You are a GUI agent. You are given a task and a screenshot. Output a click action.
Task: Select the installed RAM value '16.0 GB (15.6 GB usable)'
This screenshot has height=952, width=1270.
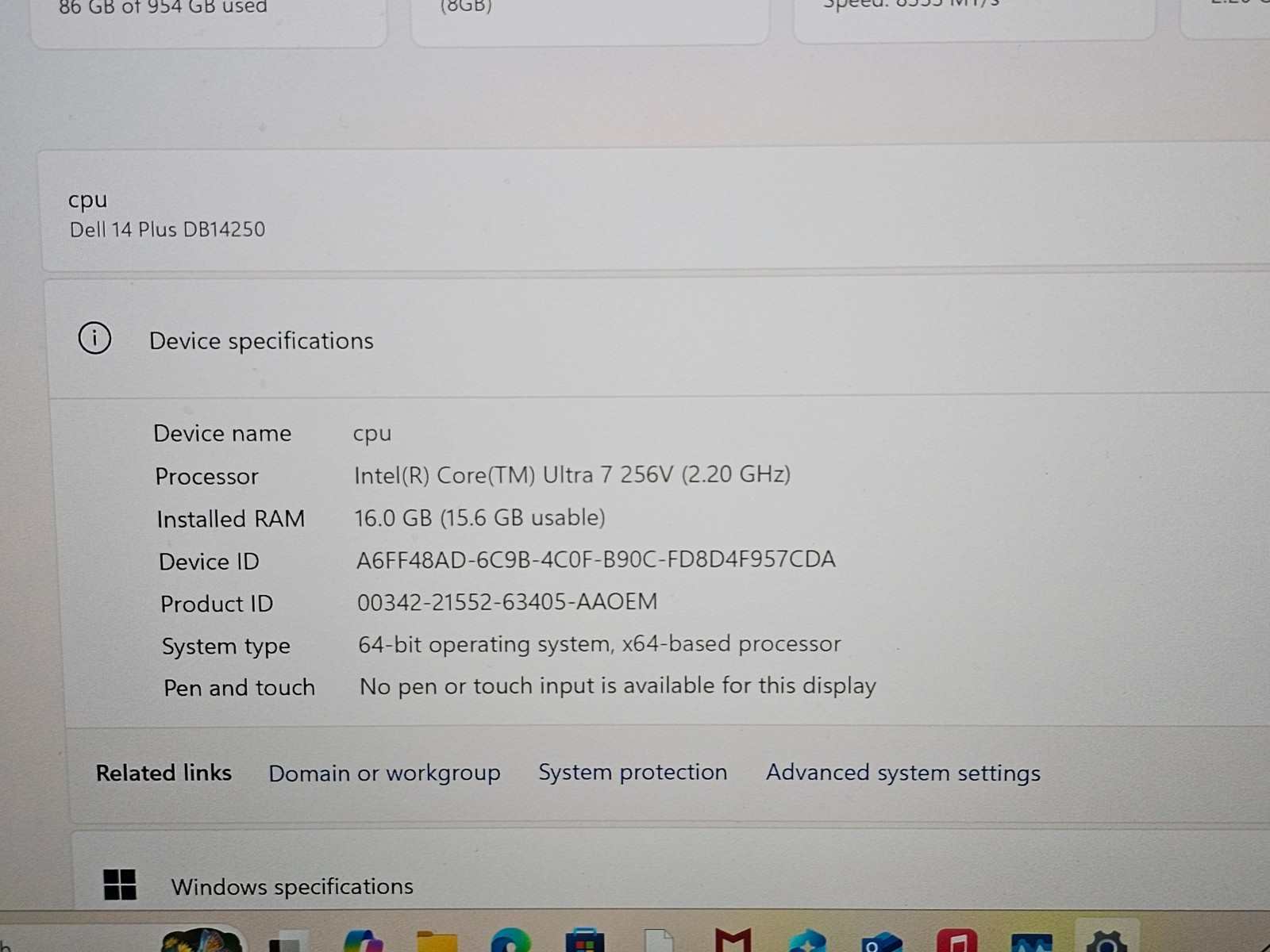pos(479,518)
